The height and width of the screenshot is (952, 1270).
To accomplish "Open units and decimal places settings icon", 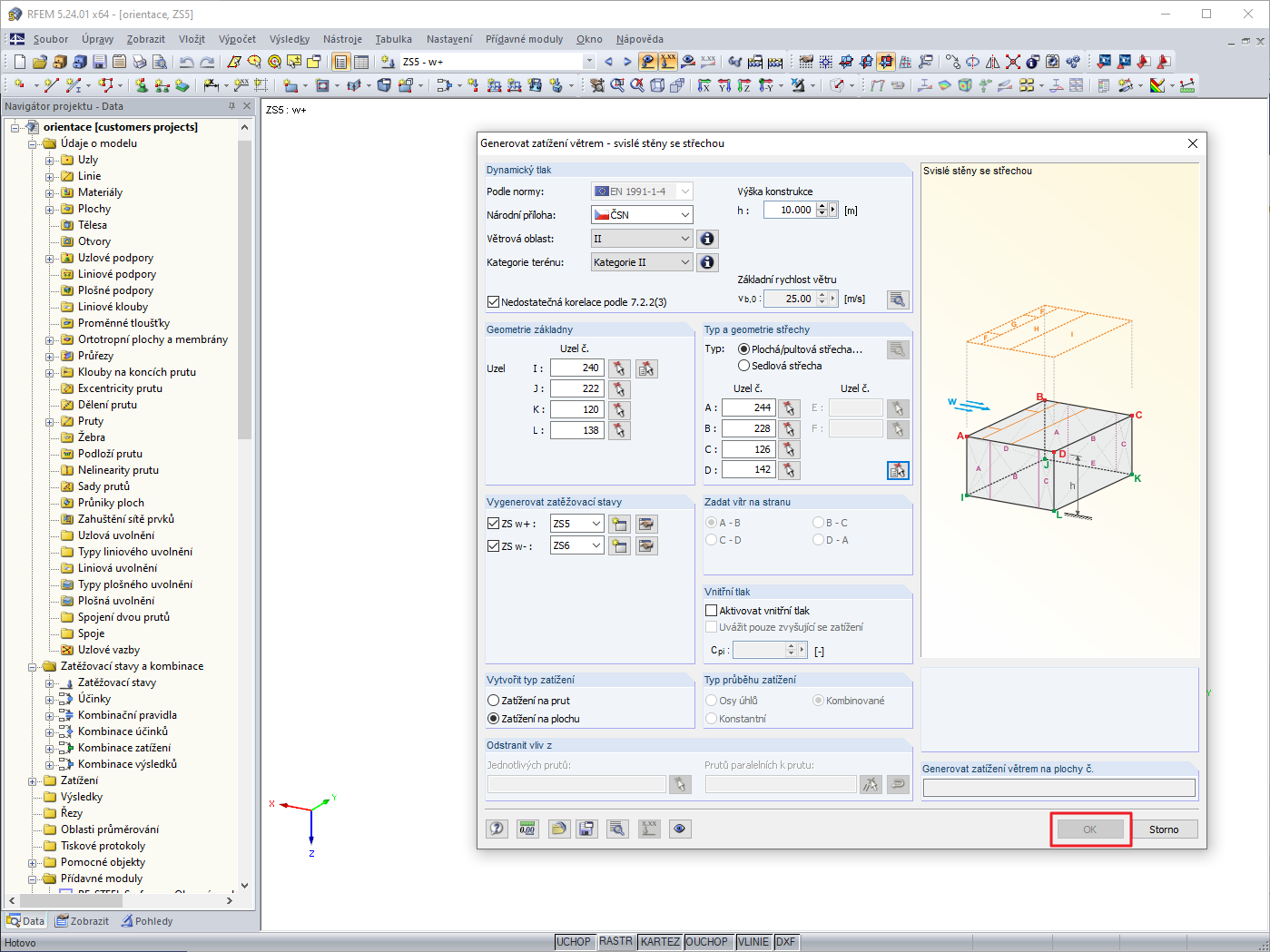I will [x=527, y=829].
